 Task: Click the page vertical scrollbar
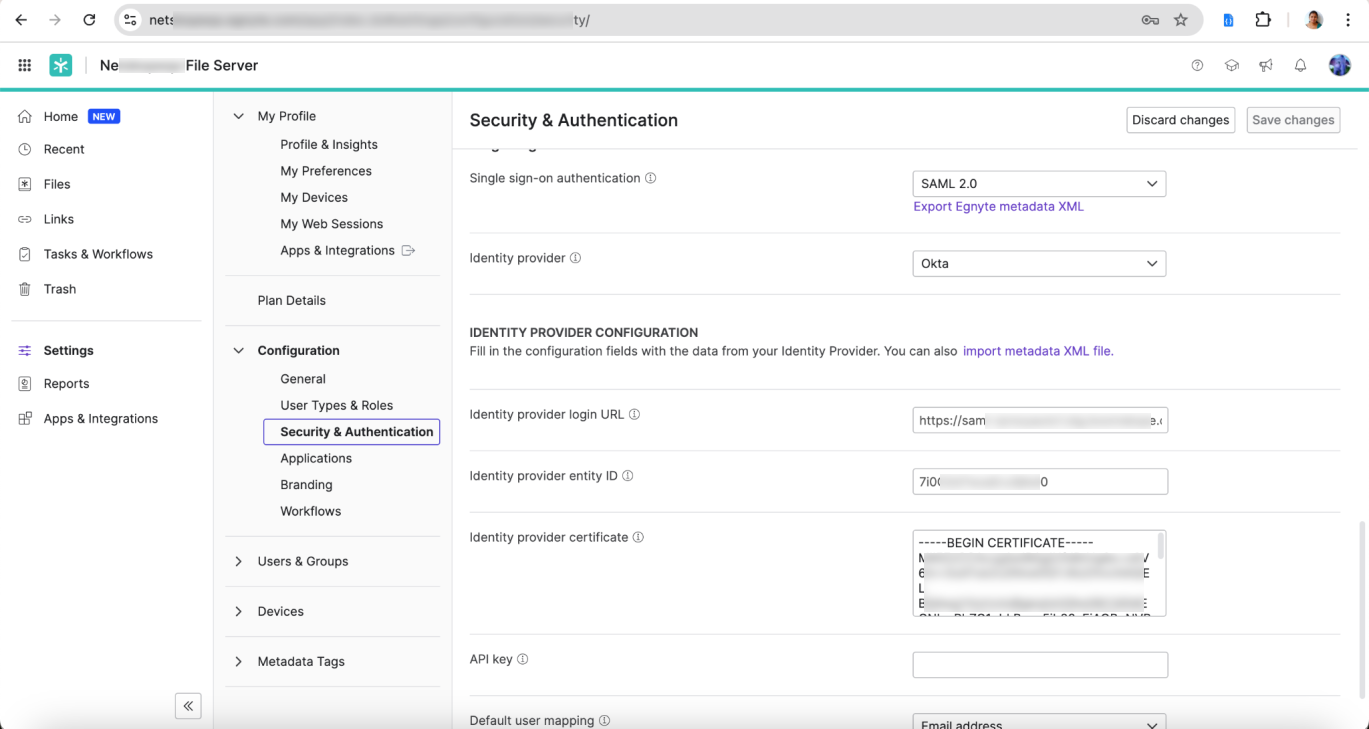[x=1363, y=610]
